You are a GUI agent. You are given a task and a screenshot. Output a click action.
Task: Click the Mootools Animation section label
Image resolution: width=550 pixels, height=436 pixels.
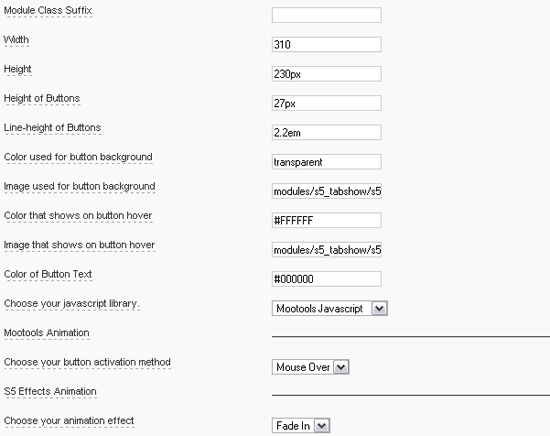click(x=47, y=333)
